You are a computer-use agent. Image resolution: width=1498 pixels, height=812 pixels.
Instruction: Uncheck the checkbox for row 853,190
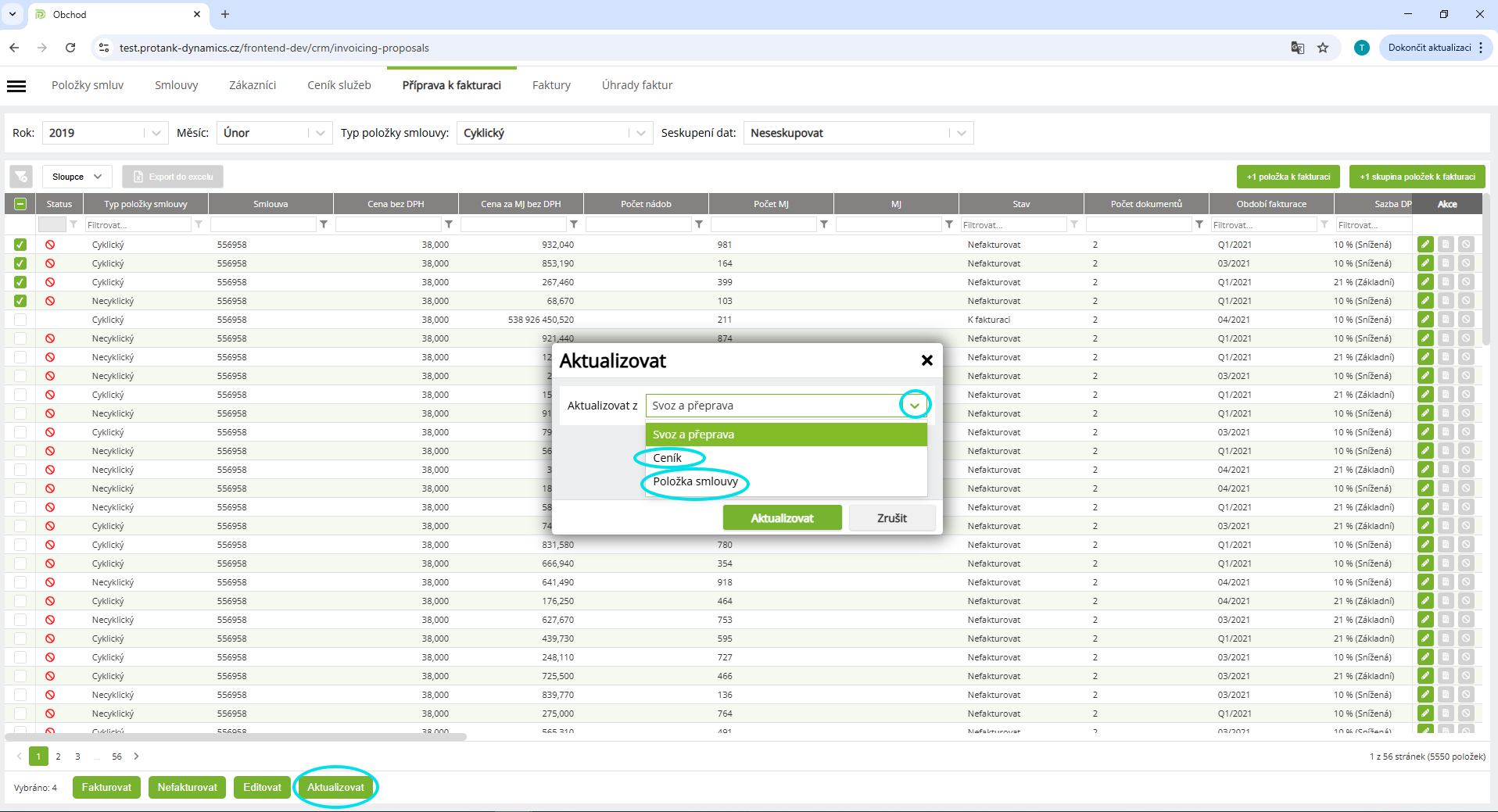click(x=20, y=263)
